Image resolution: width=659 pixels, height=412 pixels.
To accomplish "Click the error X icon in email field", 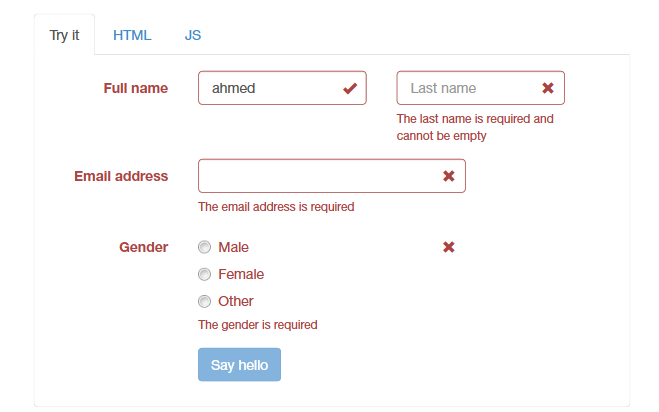I will pos(449,176).
